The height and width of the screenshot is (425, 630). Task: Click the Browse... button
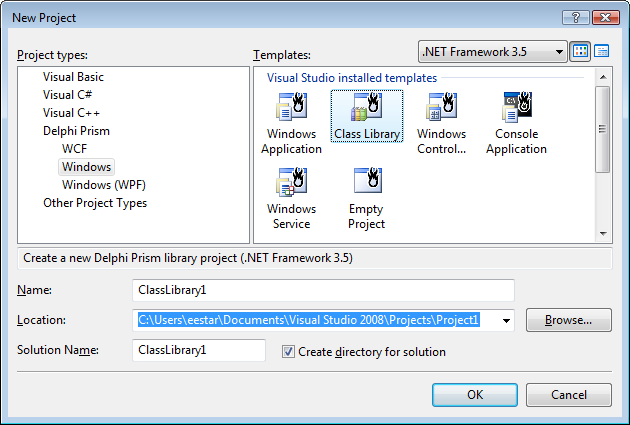pos(569,320)
